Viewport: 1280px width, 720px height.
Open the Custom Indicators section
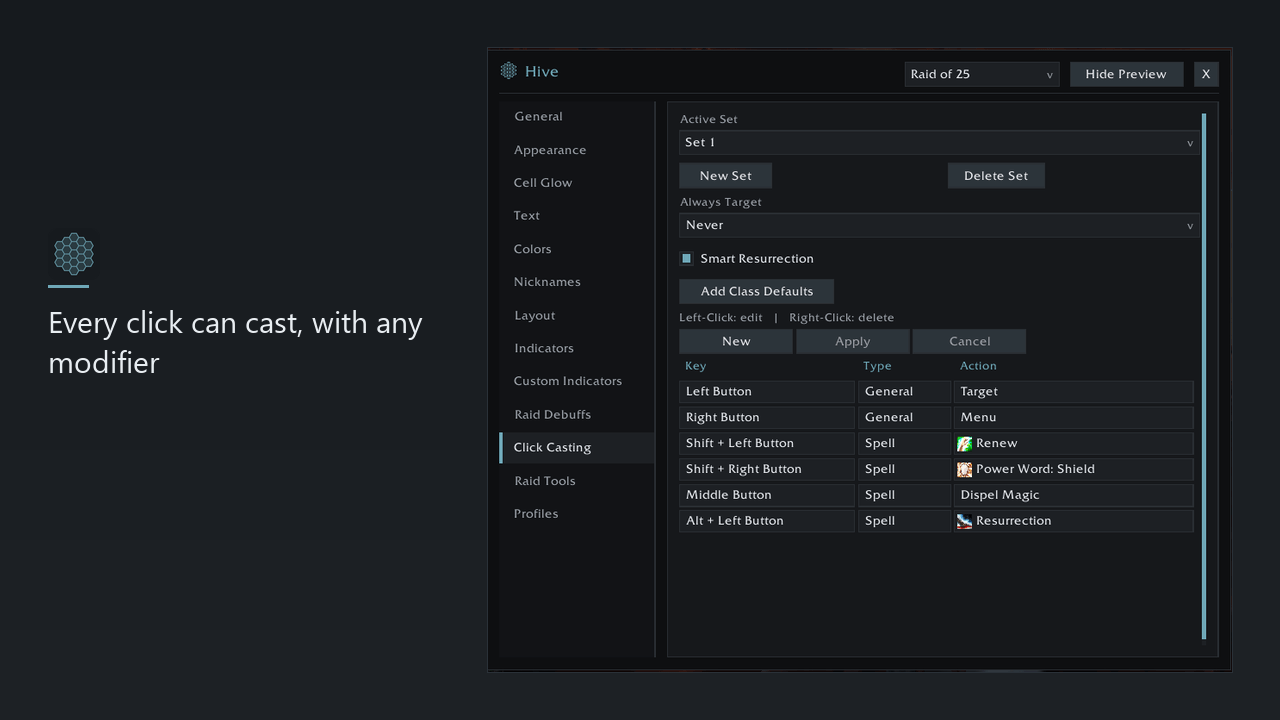coord(568,382)
